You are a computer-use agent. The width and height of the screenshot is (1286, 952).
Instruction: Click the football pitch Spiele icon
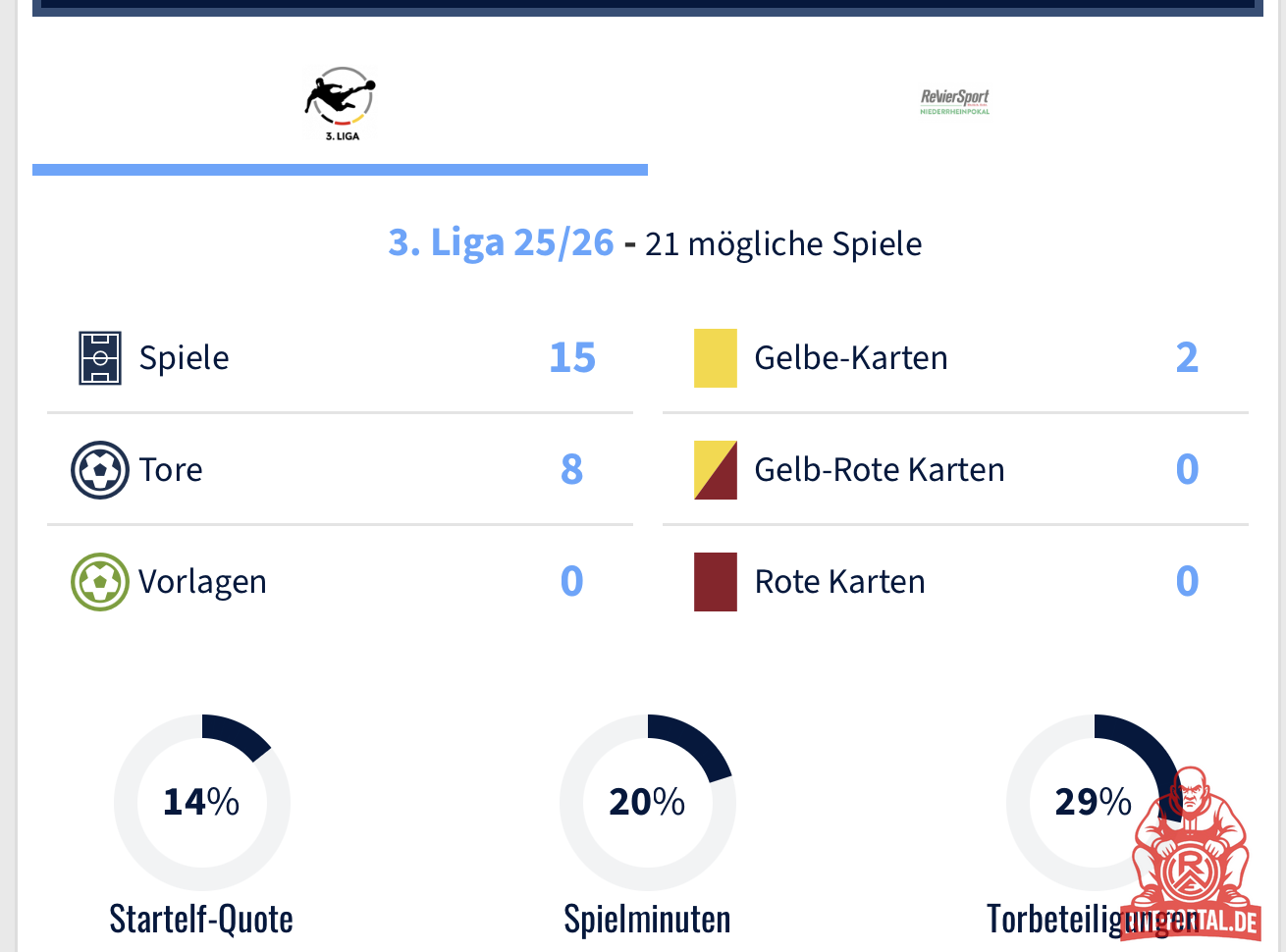100,358
